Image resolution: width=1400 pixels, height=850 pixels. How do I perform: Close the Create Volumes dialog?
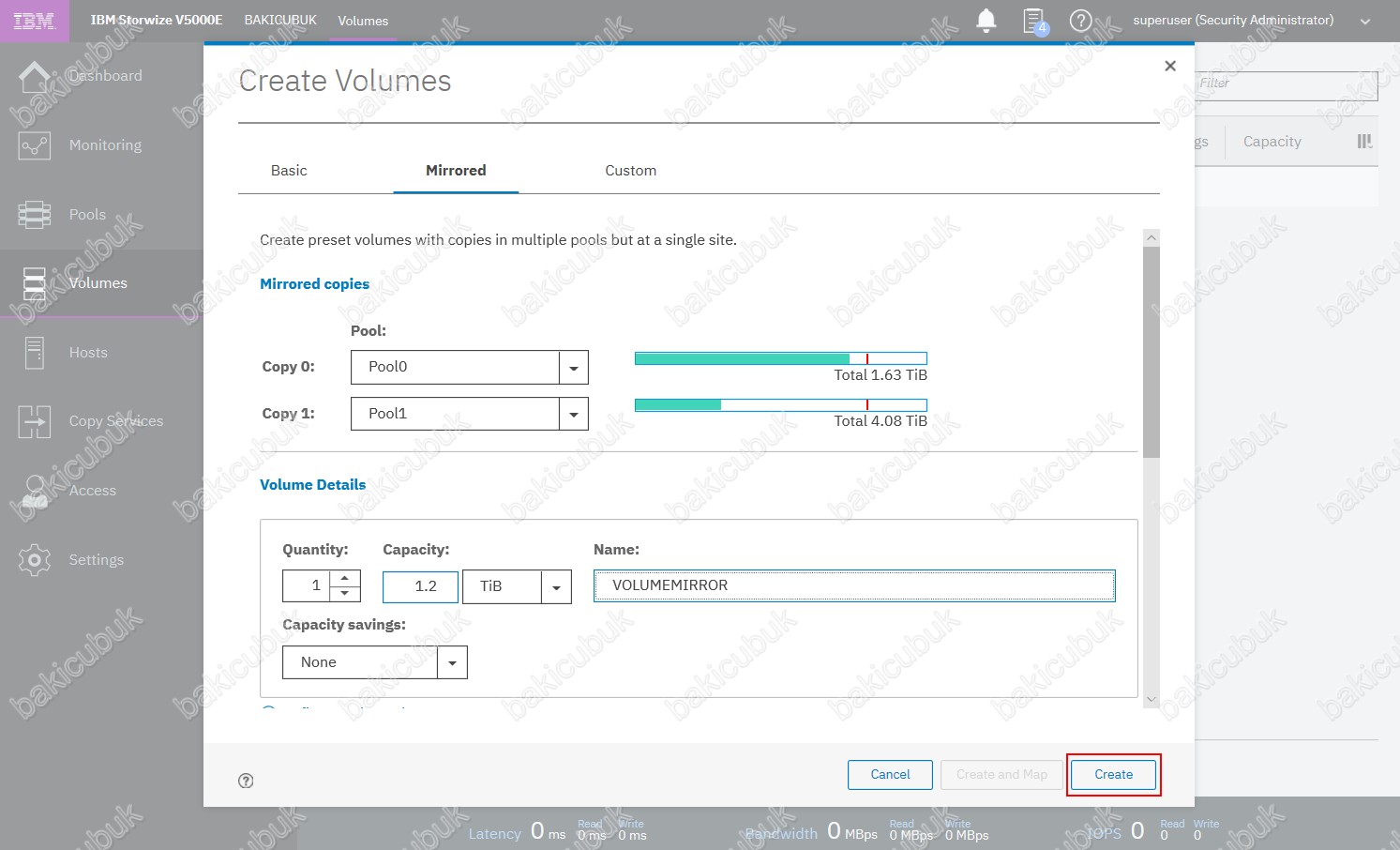coord(1170,66)
